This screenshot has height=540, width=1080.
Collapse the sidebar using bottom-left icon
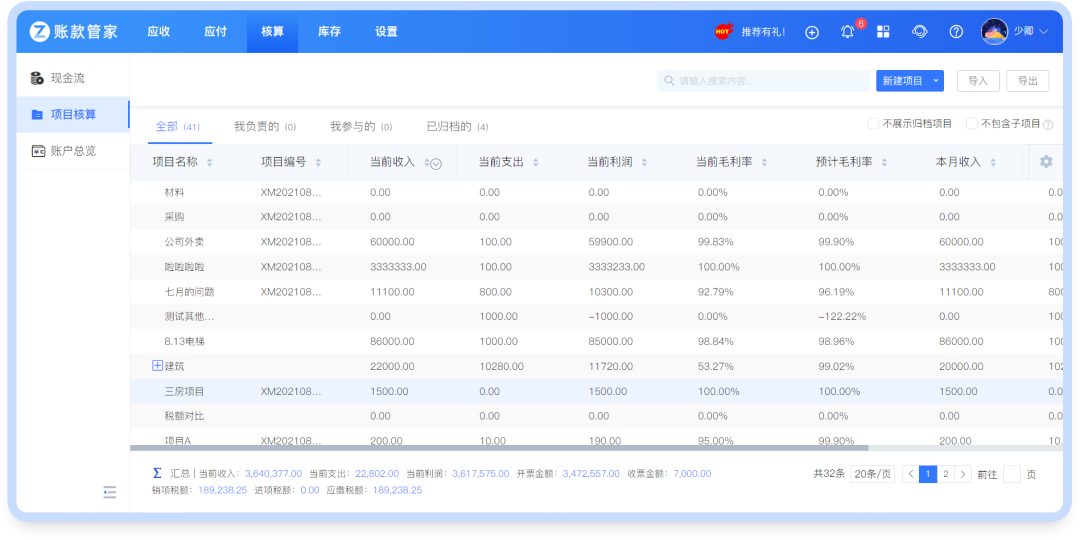tap(110, 491)
